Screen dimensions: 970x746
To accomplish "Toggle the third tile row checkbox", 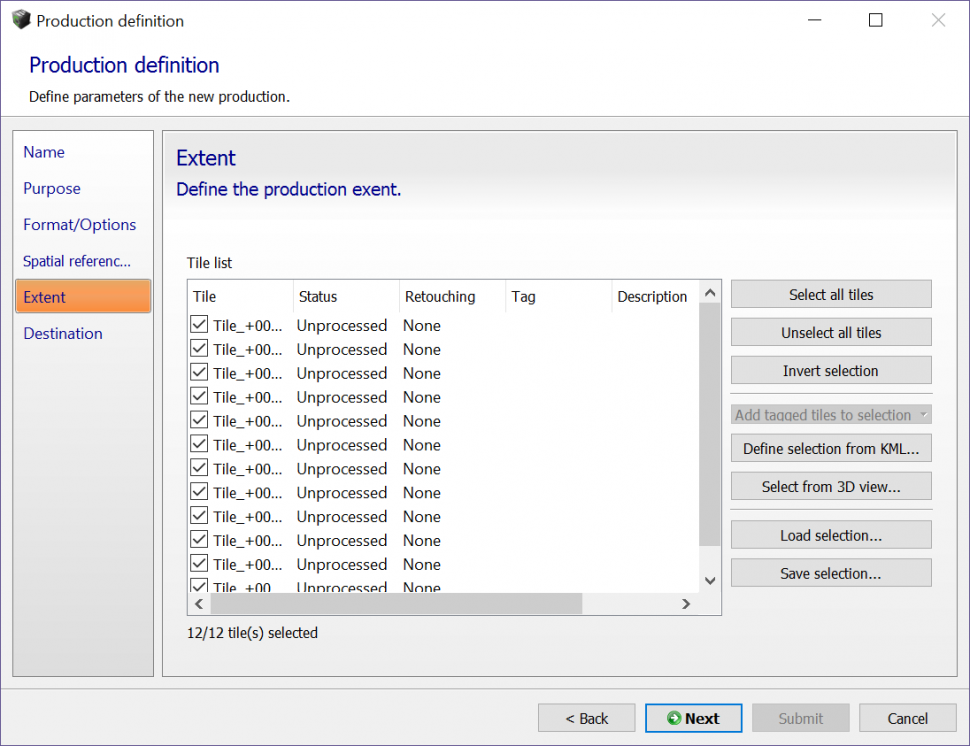I will coord(199,372).
